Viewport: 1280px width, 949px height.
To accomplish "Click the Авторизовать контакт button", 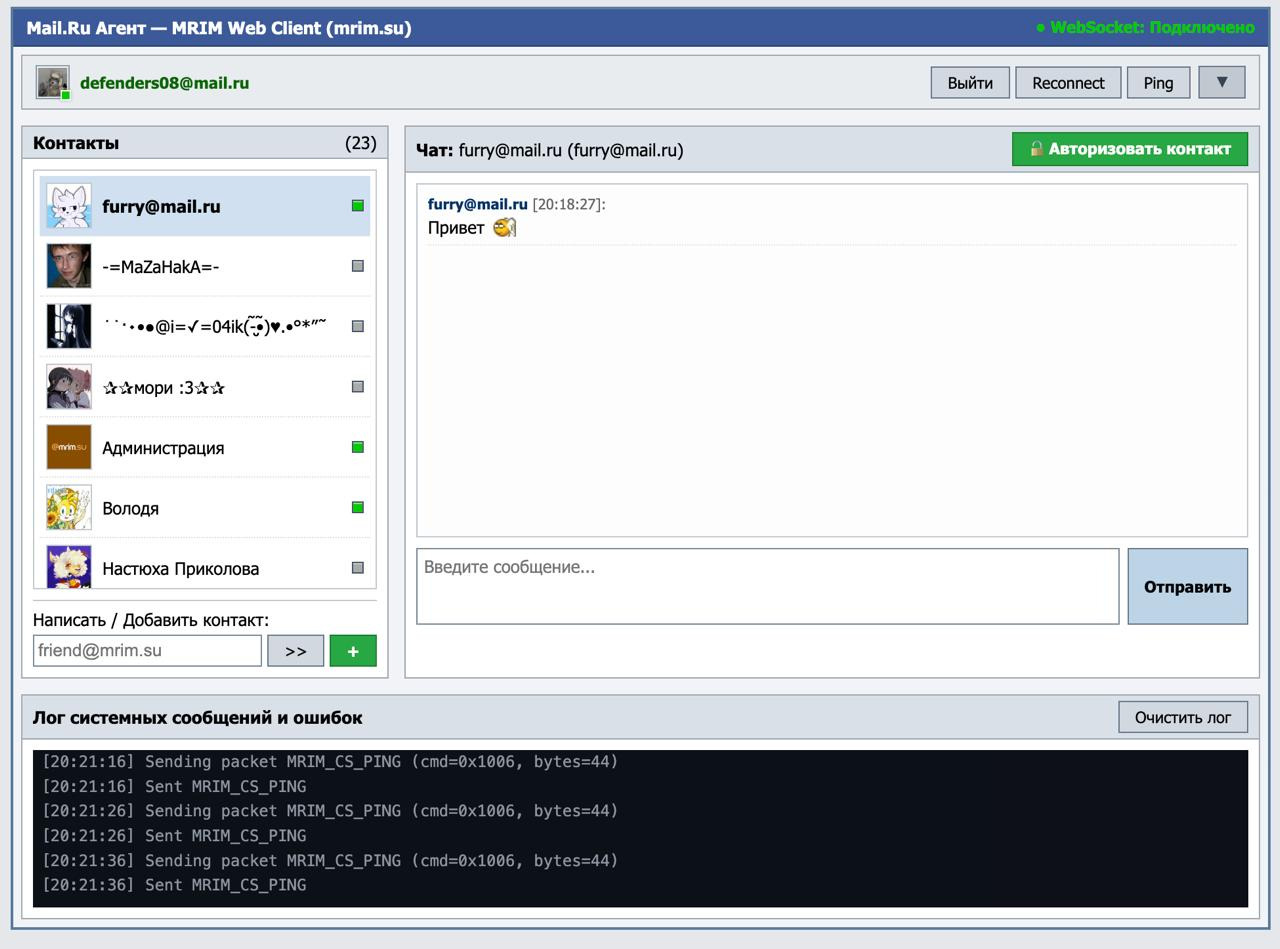I will tap(1130, 149).
